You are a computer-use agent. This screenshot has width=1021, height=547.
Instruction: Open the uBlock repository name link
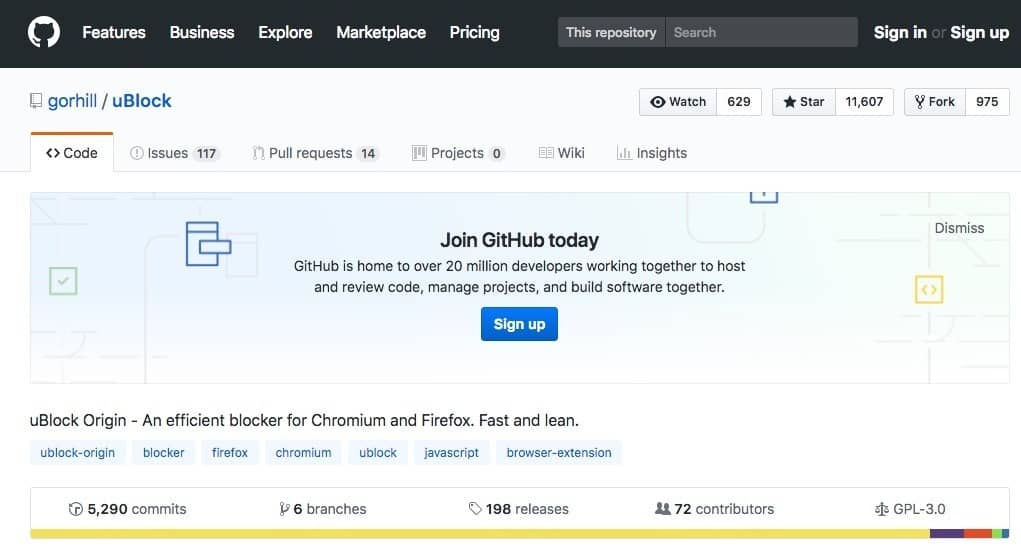click(141, 101)
